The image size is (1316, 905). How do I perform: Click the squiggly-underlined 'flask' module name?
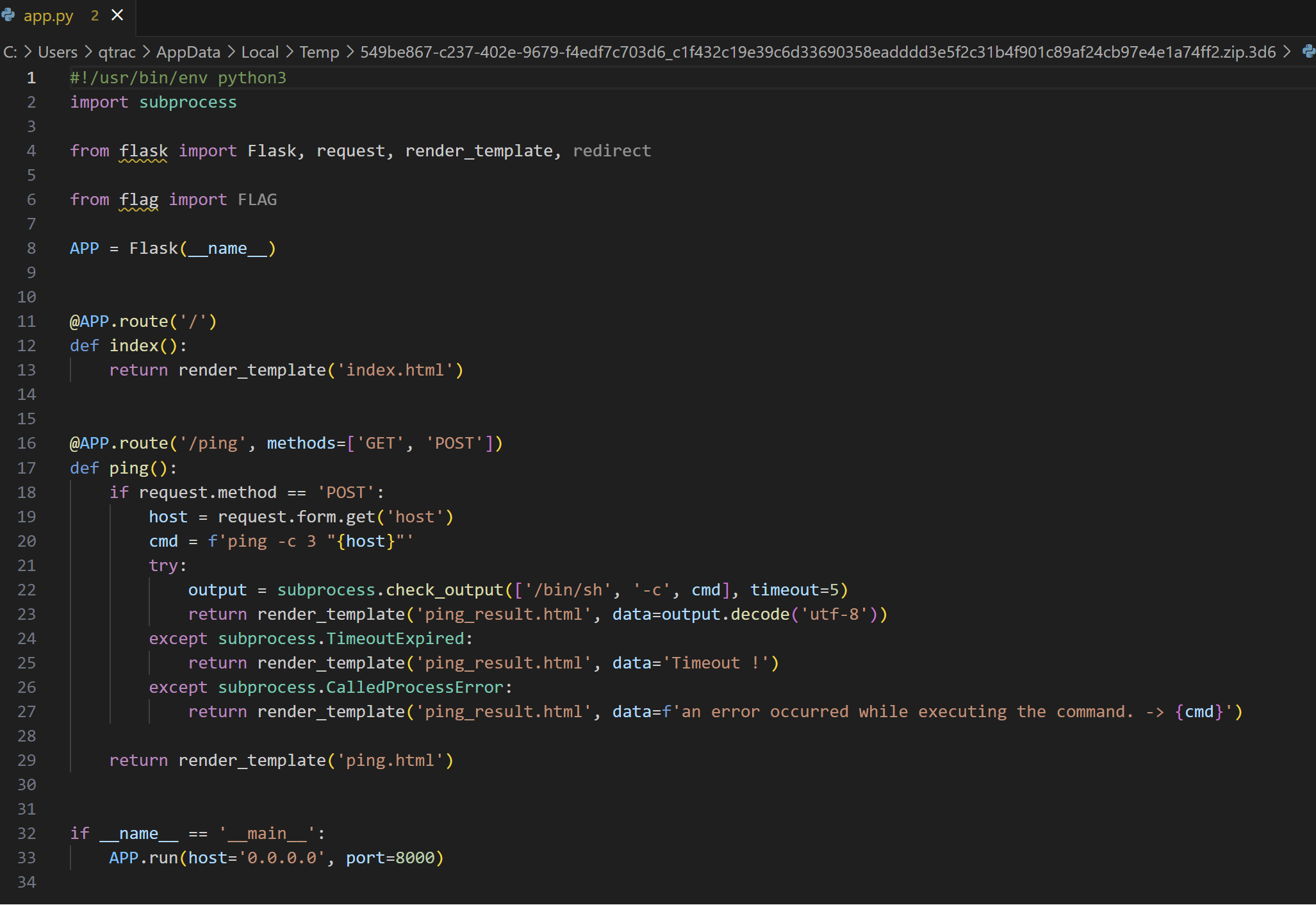click(144, 151)
